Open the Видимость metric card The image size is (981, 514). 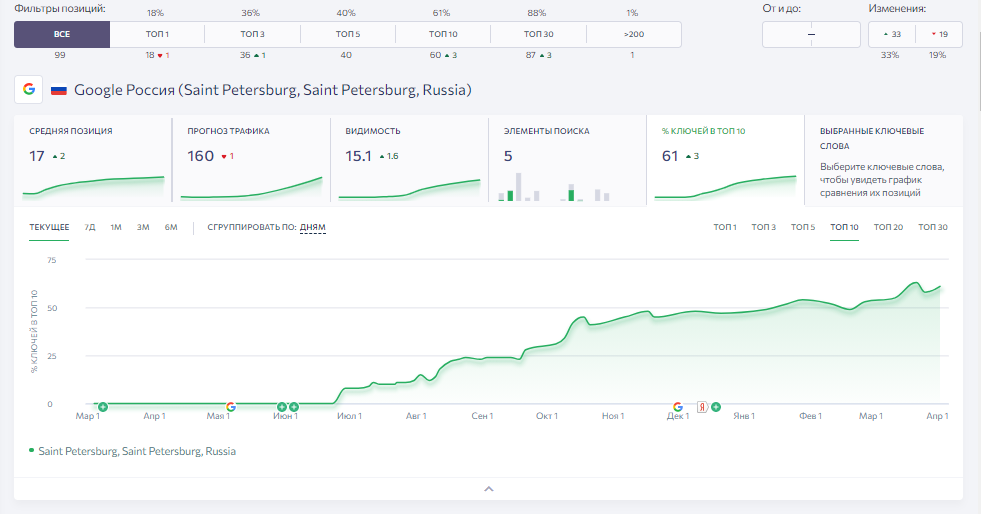(409, 159)
